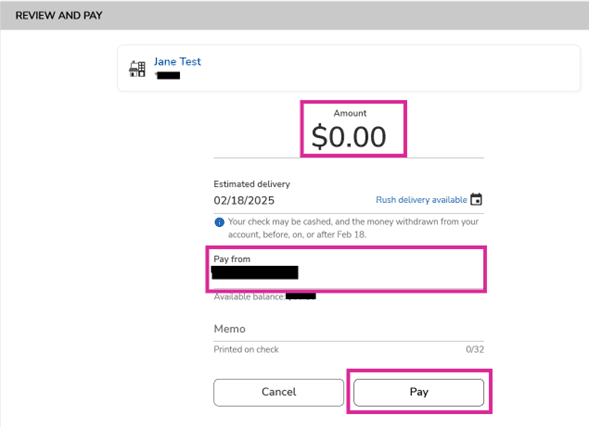Click the Amount label
The image size is (589, 427).
350,113
